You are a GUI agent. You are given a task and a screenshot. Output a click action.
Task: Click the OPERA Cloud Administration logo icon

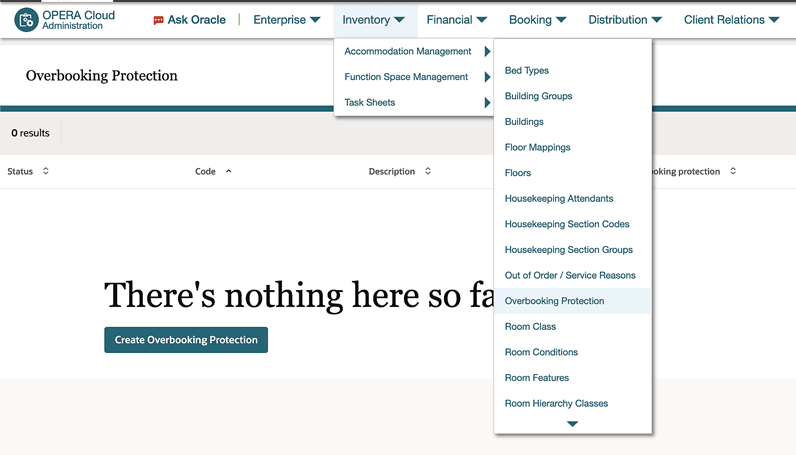pyautogui.click(x=26, y=20)
